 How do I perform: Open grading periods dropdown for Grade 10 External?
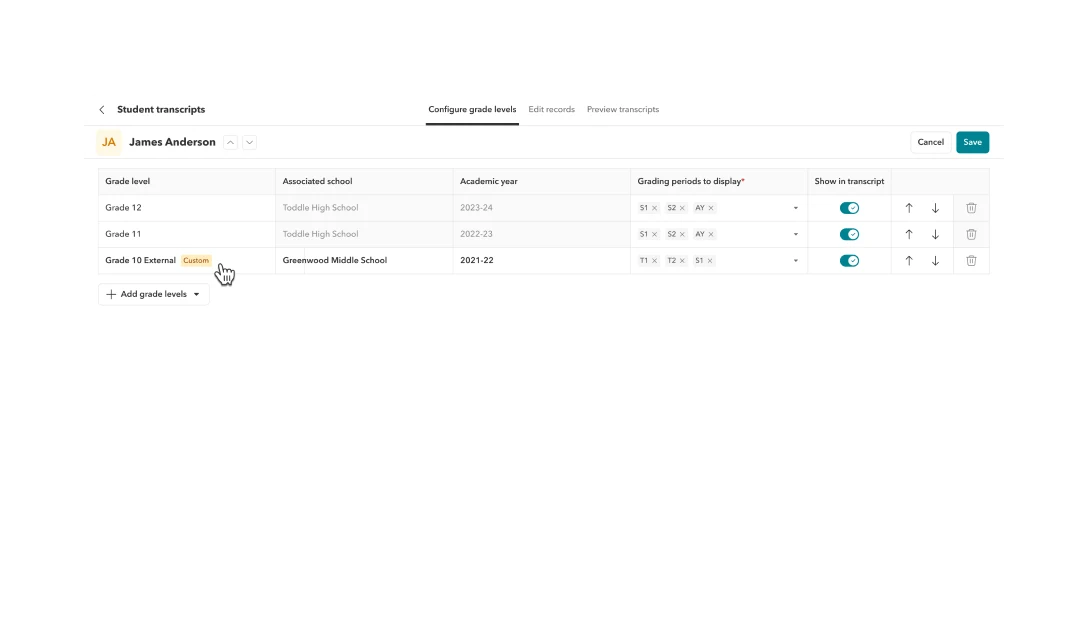pyautogui.click(x=795, y=260)
